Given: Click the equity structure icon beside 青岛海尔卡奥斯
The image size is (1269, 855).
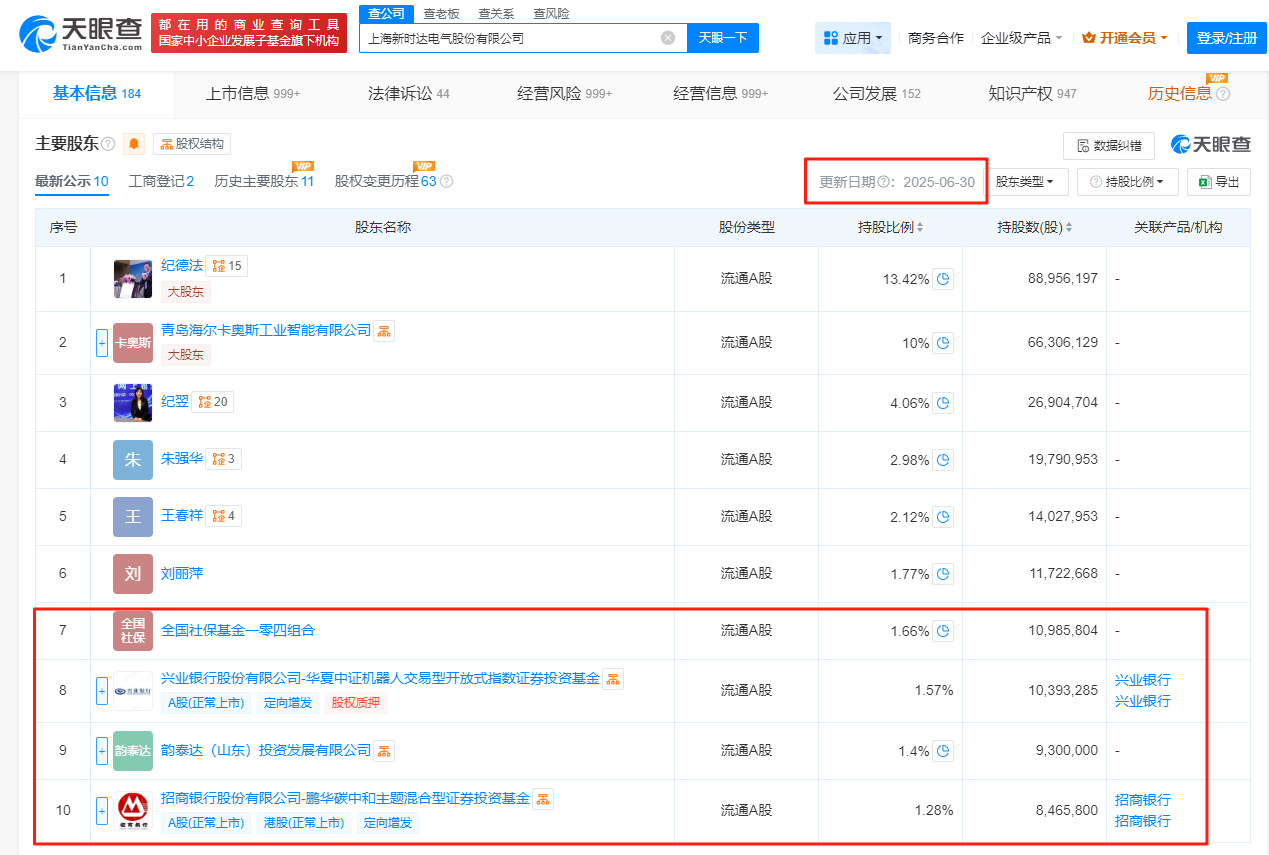Looking at the screenshot, I should point(384,331).
